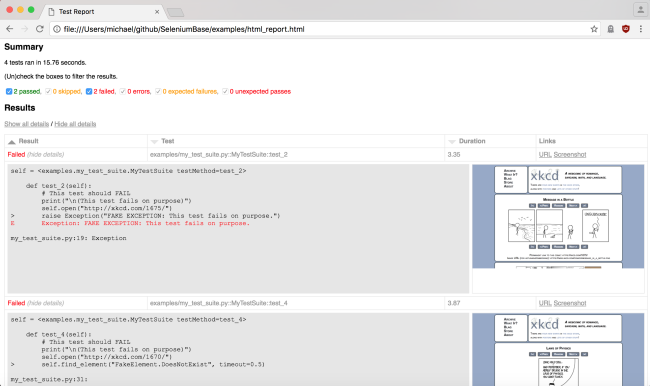Click the '4 tests ran in 15.76 seconds' text

click(45, 63)
